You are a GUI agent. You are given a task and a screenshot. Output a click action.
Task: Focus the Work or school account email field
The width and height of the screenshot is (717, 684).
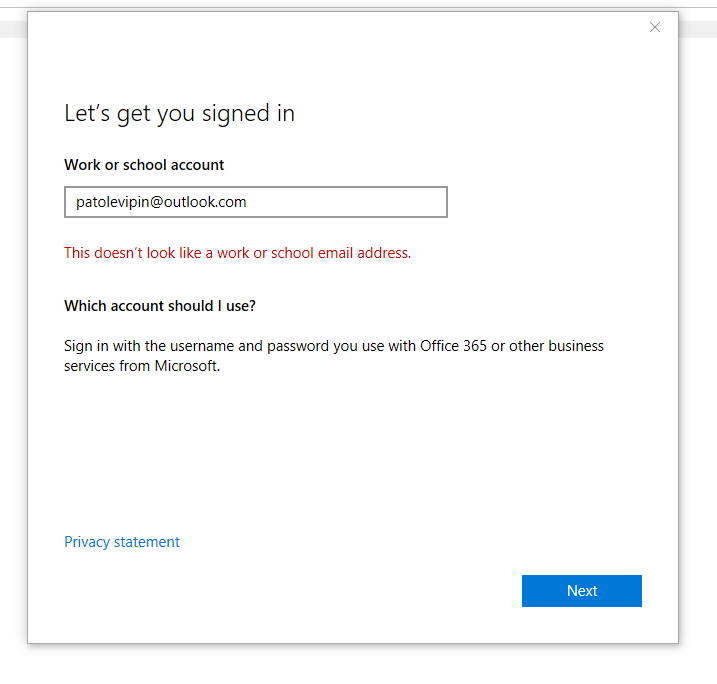pos(256,202)
